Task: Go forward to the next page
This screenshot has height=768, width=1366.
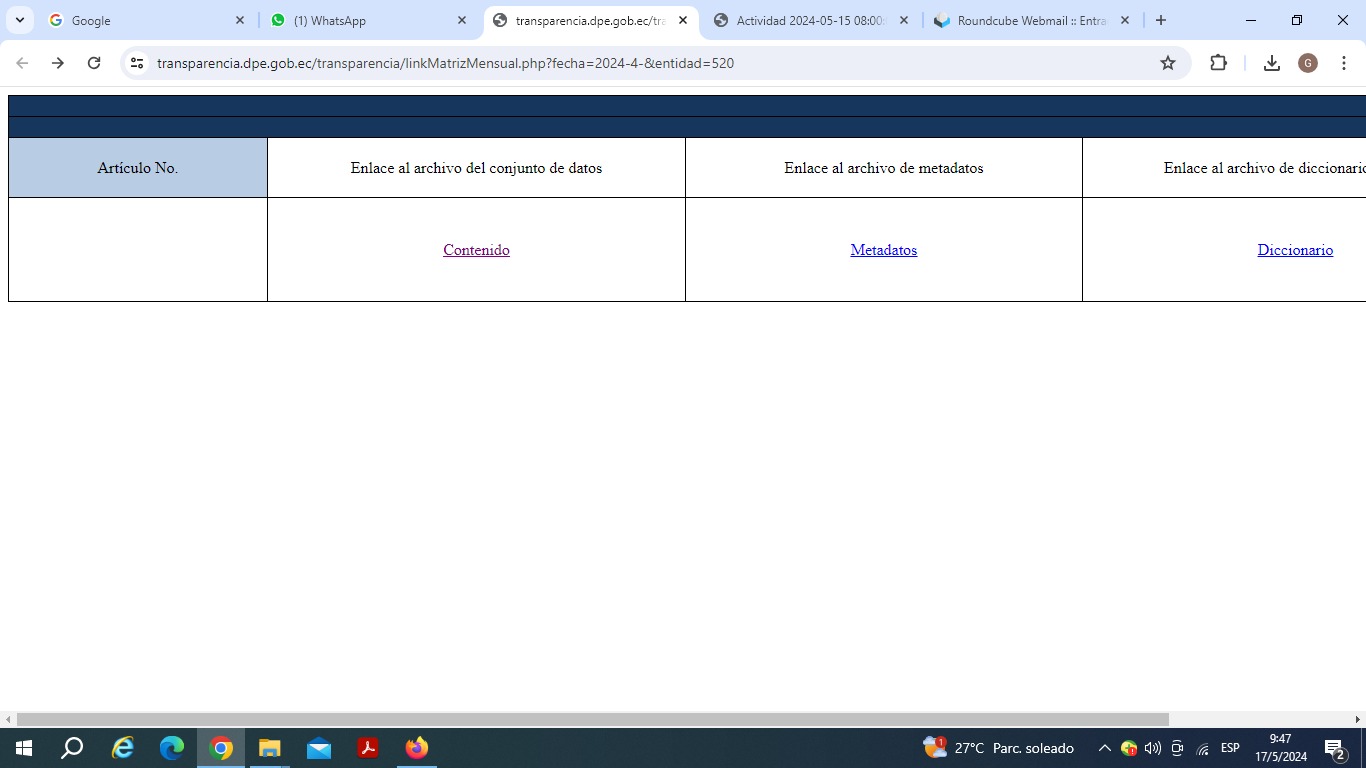Action: (58, 63)
